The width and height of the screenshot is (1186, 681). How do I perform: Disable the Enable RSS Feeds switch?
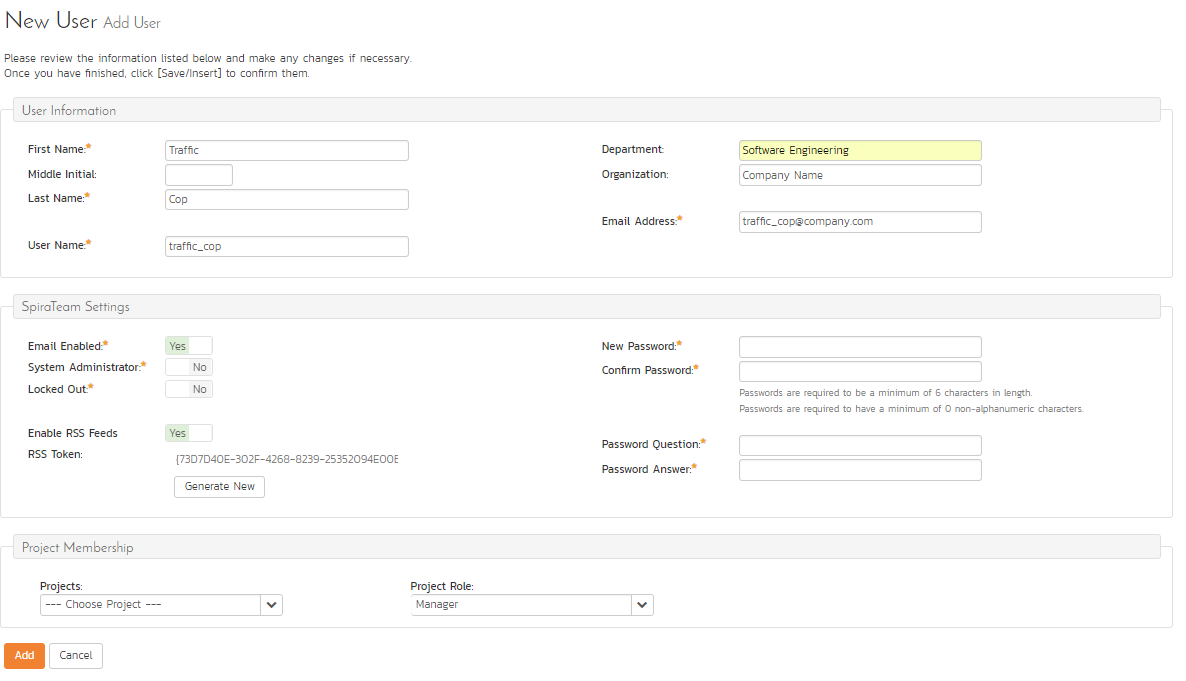(x=189, y=433)
